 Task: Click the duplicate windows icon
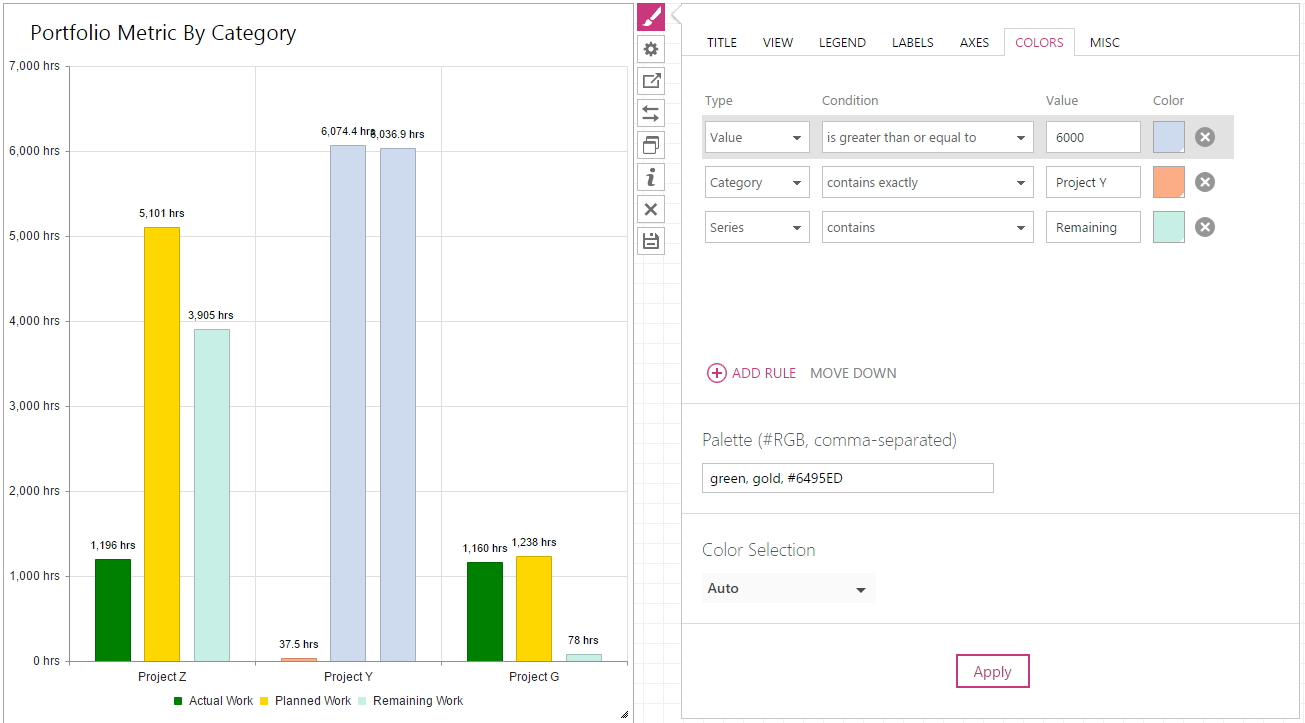(x=651, y=145)
